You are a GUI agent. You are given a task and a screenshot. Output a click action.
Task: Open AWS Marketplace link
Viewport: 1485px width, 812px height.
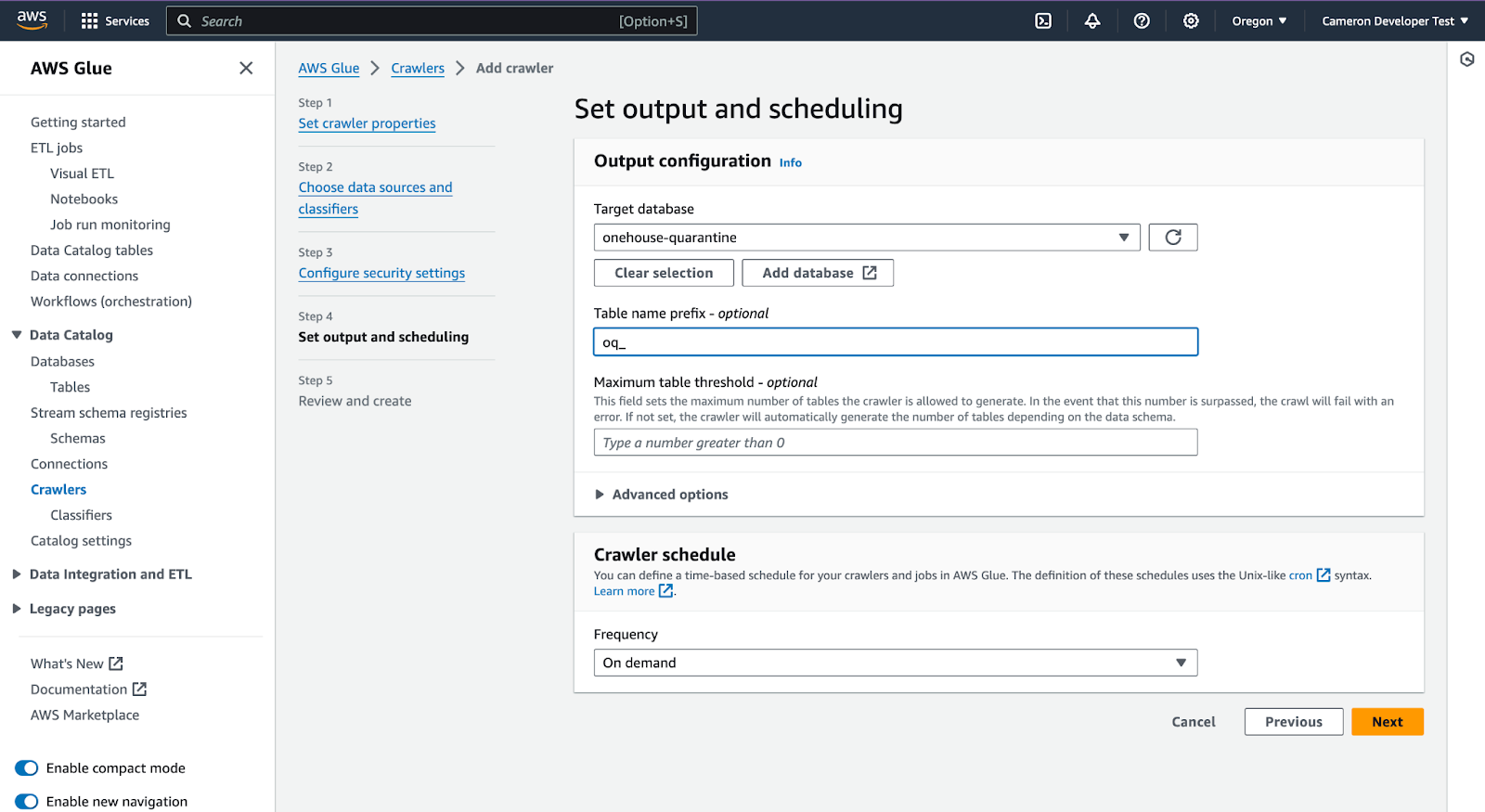coord(84,715)
